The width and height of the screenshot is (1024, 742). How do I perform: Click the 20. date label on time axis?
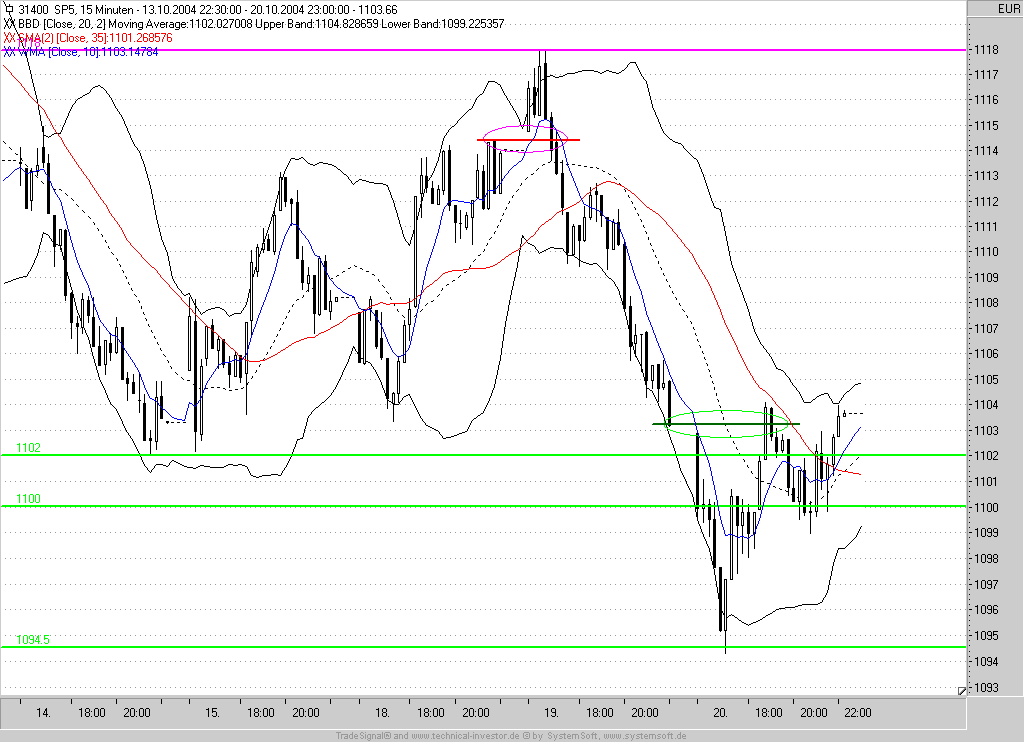[720, 713]
